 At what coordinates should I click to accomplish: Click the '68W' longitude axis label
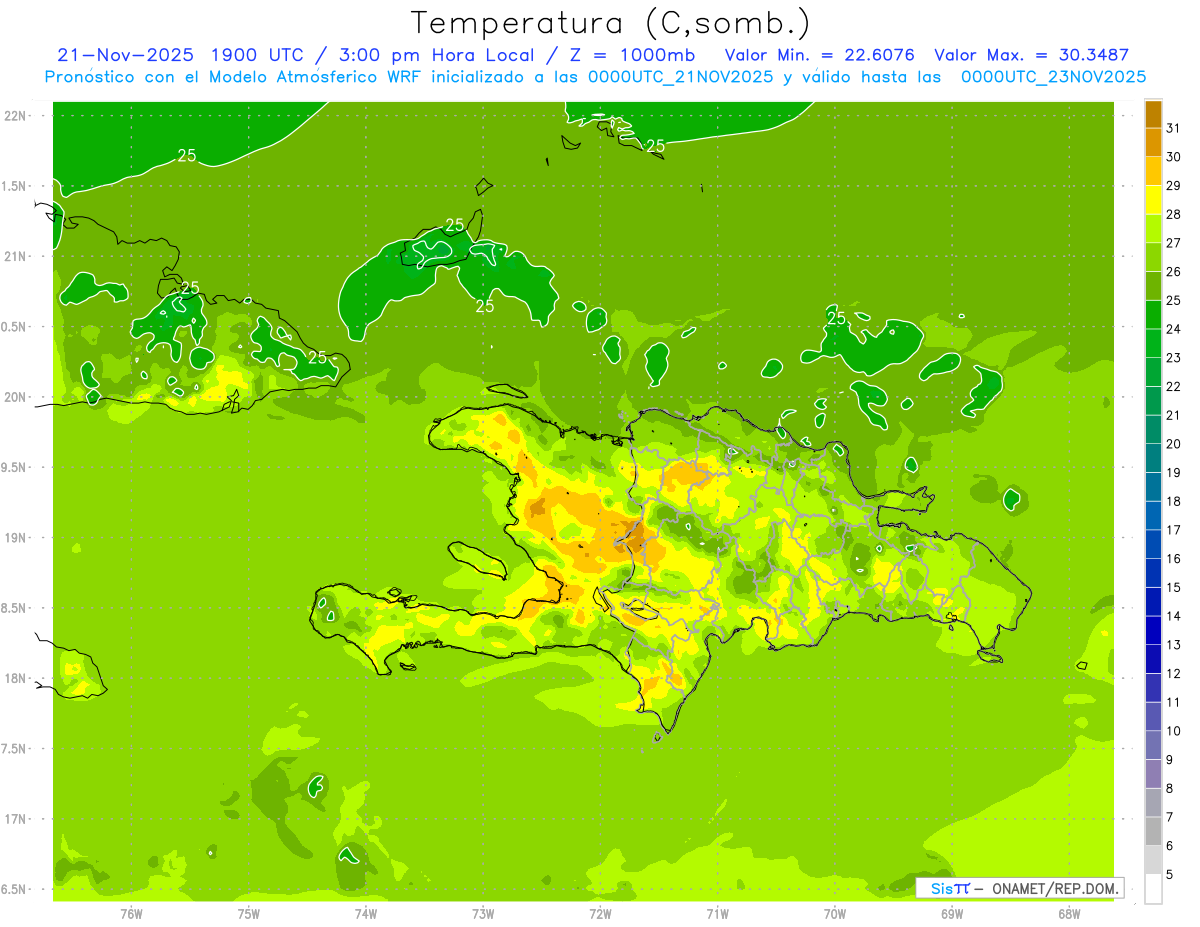(1069, 913)
